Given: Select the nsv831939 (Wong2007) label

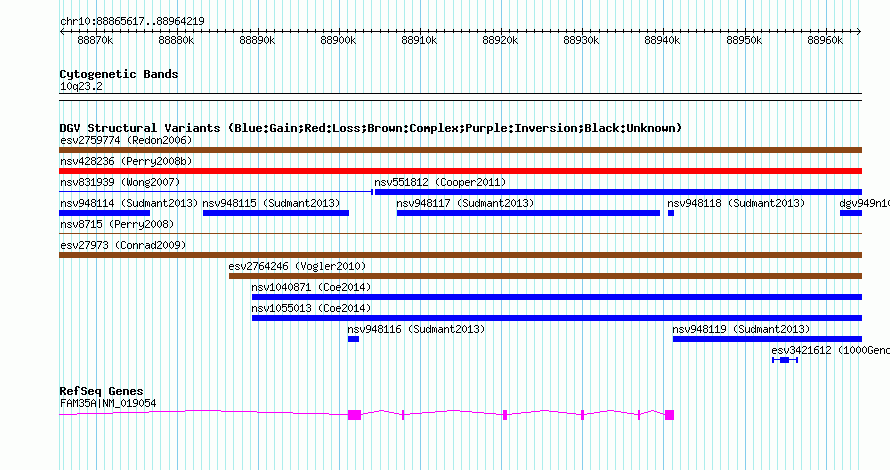Looking at the screenshot, I should point(120,182).
